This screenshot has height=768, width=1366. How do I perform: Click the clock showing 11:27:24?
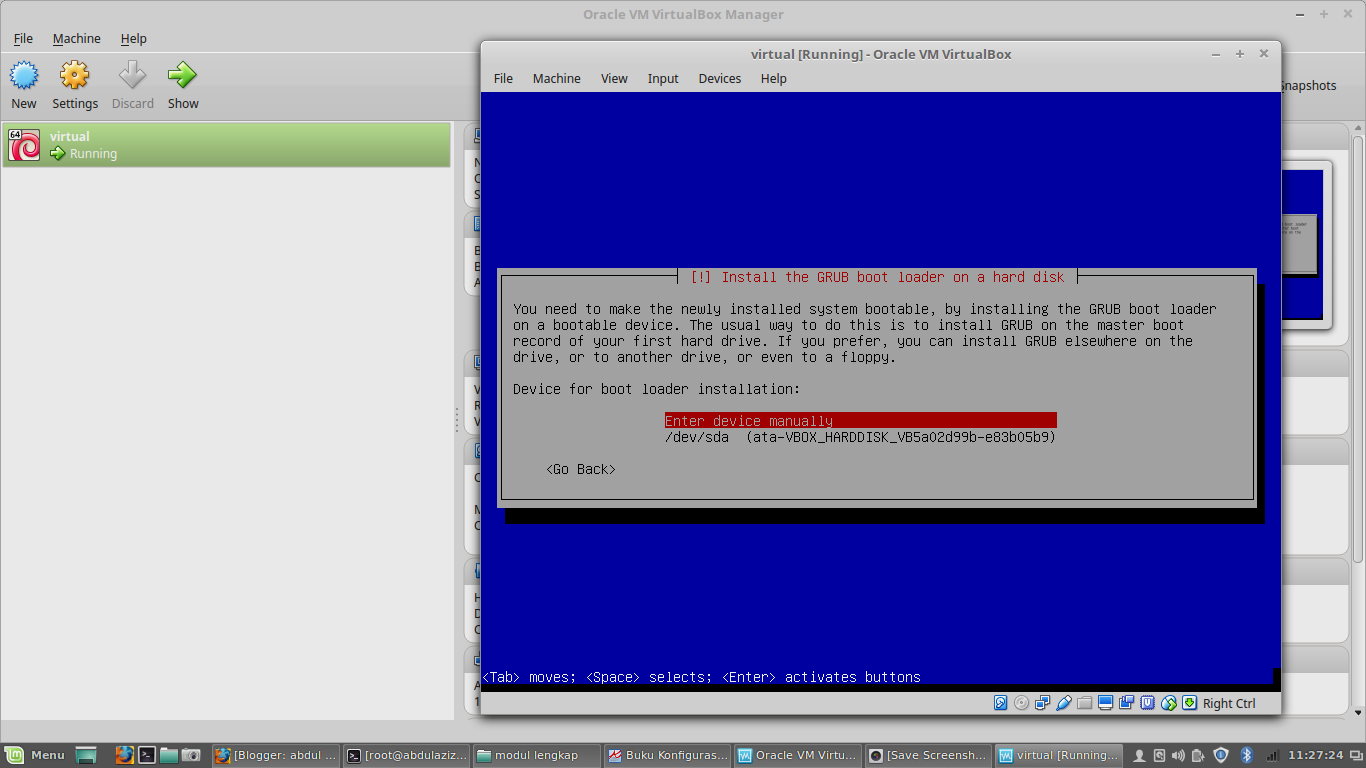pyautogui.click(x=1315, y=755)
